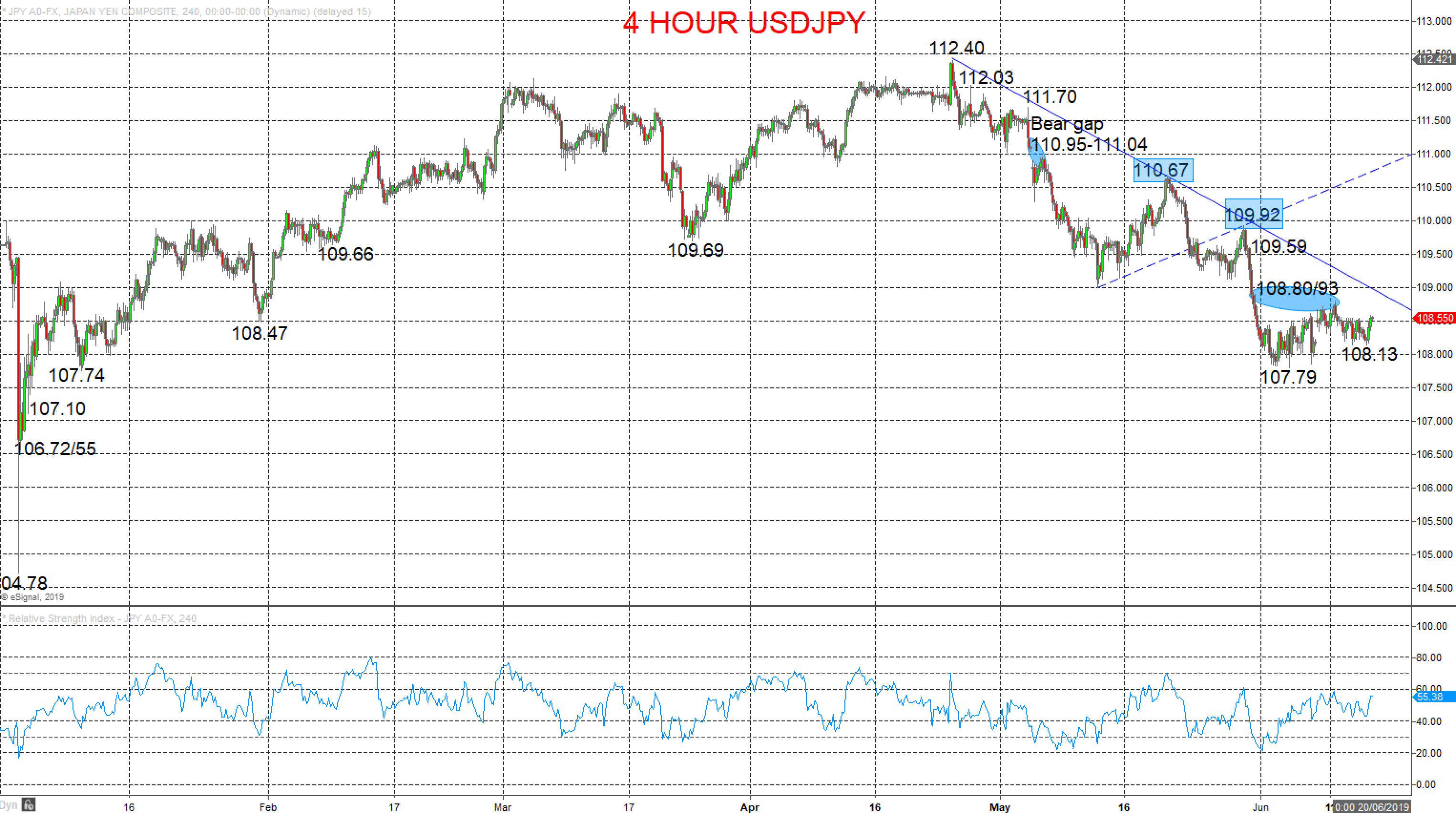Select the 112.03 price annotation
This screenshot has width=1456, height=813.
pos(986,77)
